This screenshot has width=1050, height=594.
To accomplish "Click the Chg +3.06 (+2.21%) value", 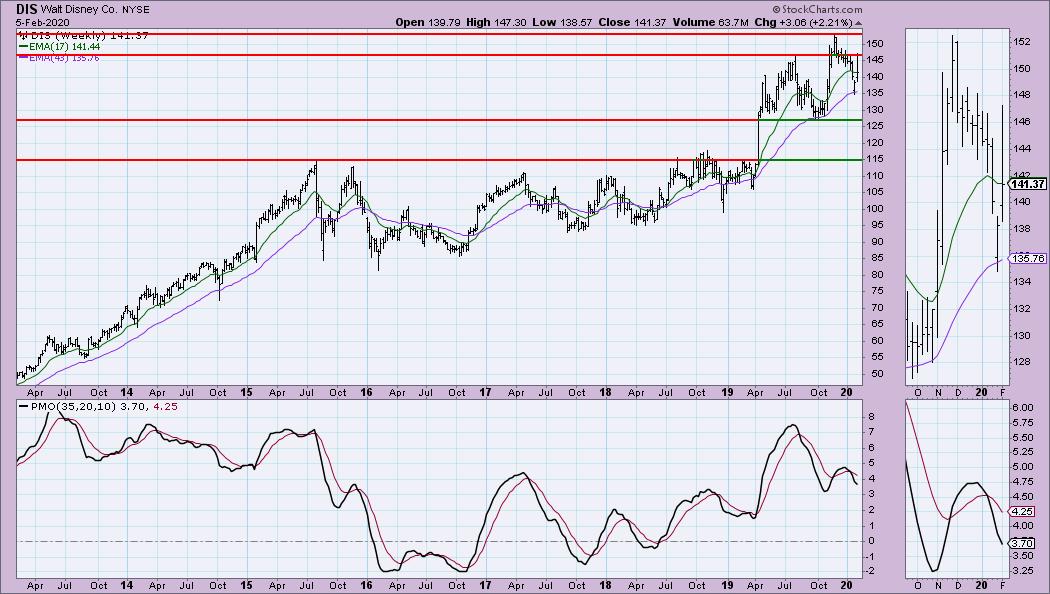I will [x=803, y=22].
